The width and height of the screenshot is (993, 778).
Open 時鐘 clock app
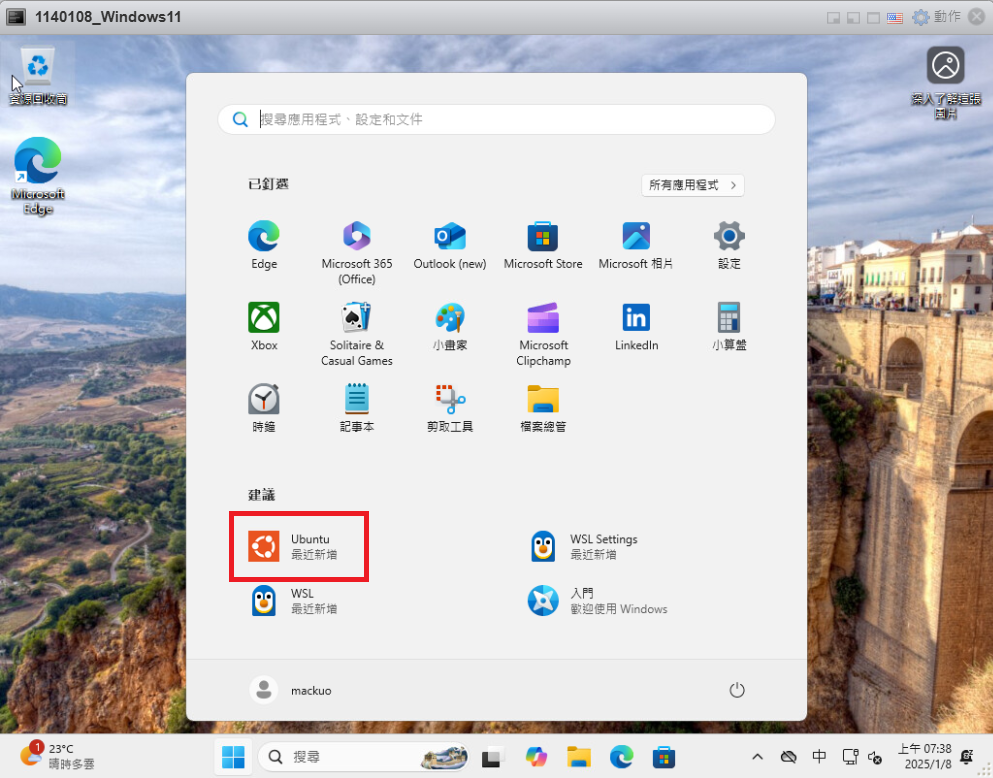point(263,408)
